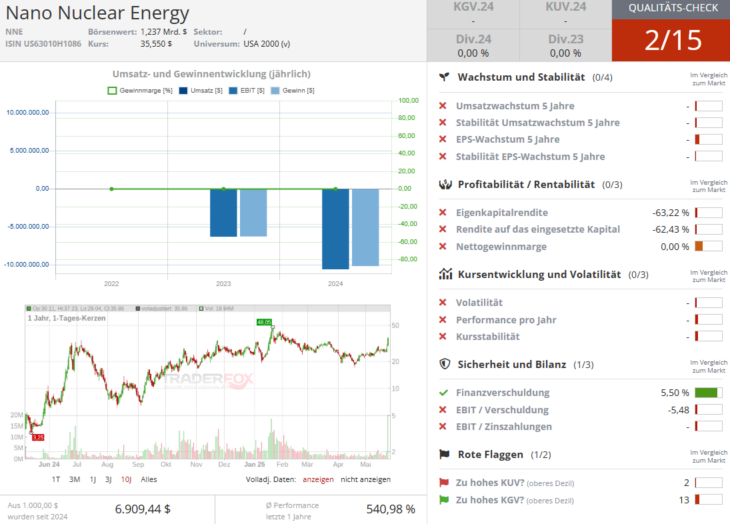The height and width of the screenshot is (524, 730).
Task: Click the Wachstum und Stabilität plant icon
Action: click(x=445, y=77)
